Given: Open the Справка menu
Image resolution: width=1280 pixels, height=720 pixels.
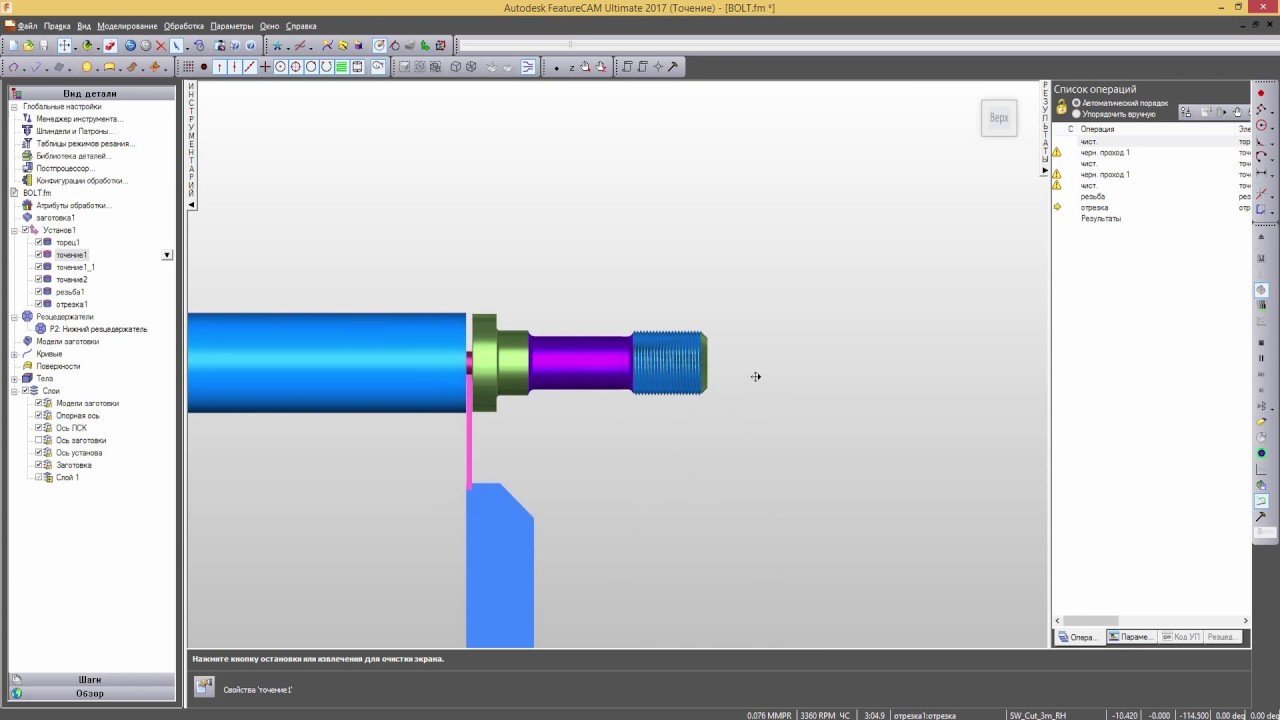Looking at the screenshot, I should pos(301,26).
